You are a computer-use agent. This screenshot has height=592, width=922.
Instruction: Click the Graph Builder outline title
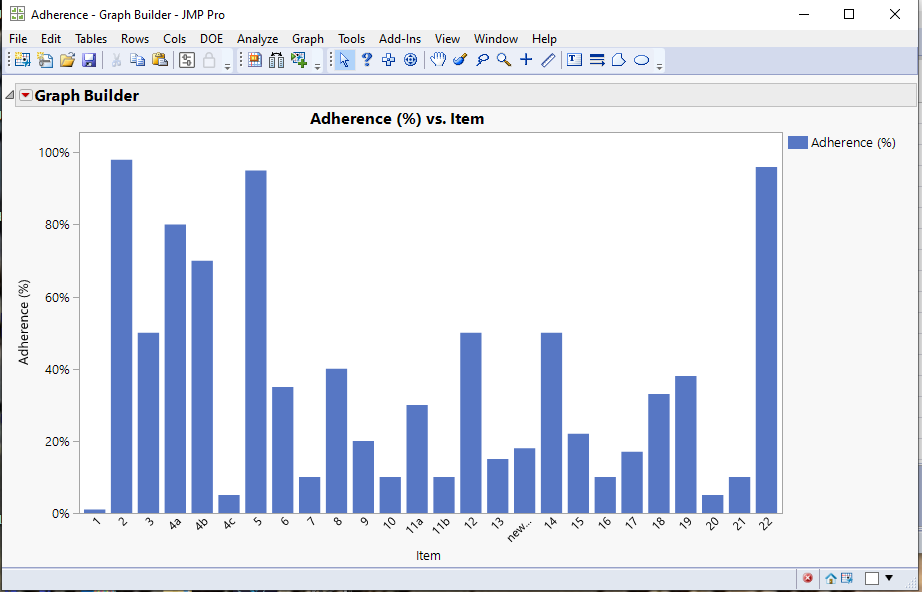point(86,95)
